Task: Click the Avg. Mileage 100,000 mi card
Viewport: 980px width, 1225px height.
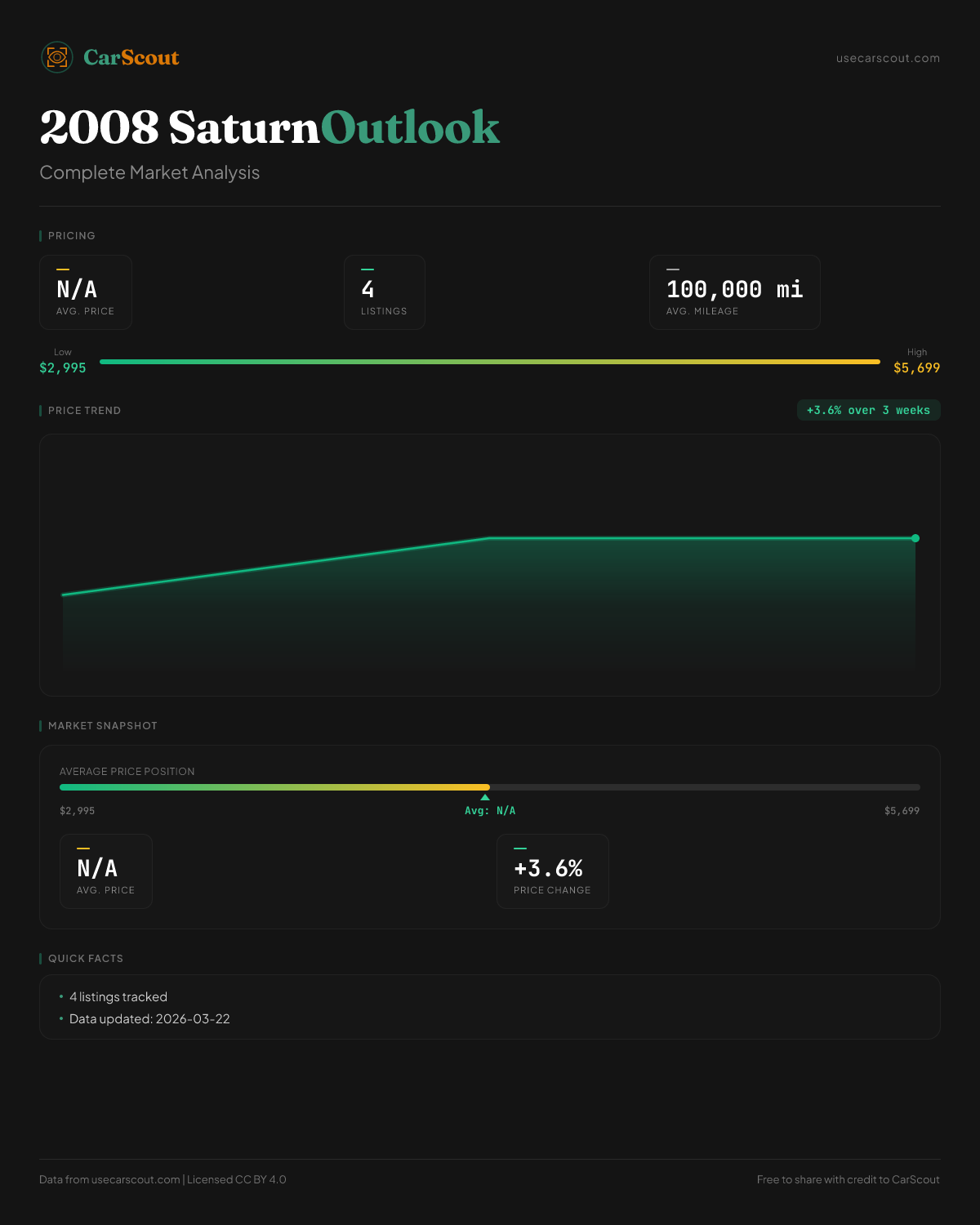Action: pos(734,292)
